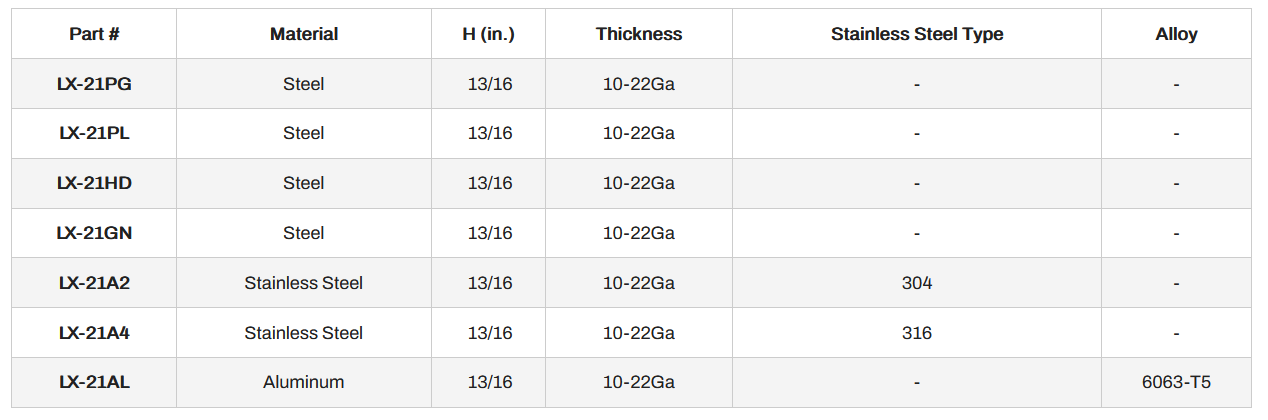Click the 13/16 height in LX-21AL row
Screen dimensions: 1268x420
click(x=489, y=382)
